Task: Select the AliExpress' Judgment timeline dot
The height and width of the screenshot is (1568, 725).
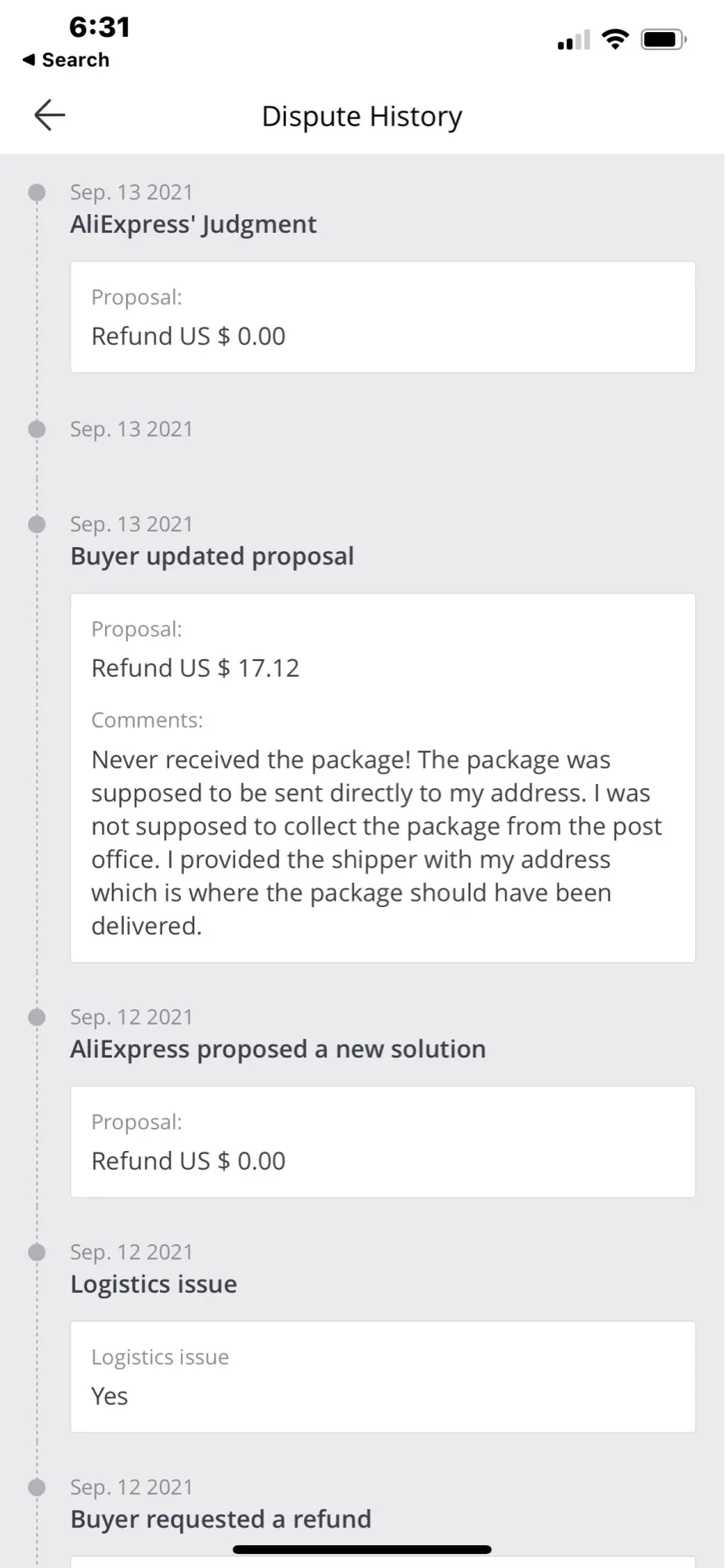Action: pyautogui.click(x=37, y=192)
